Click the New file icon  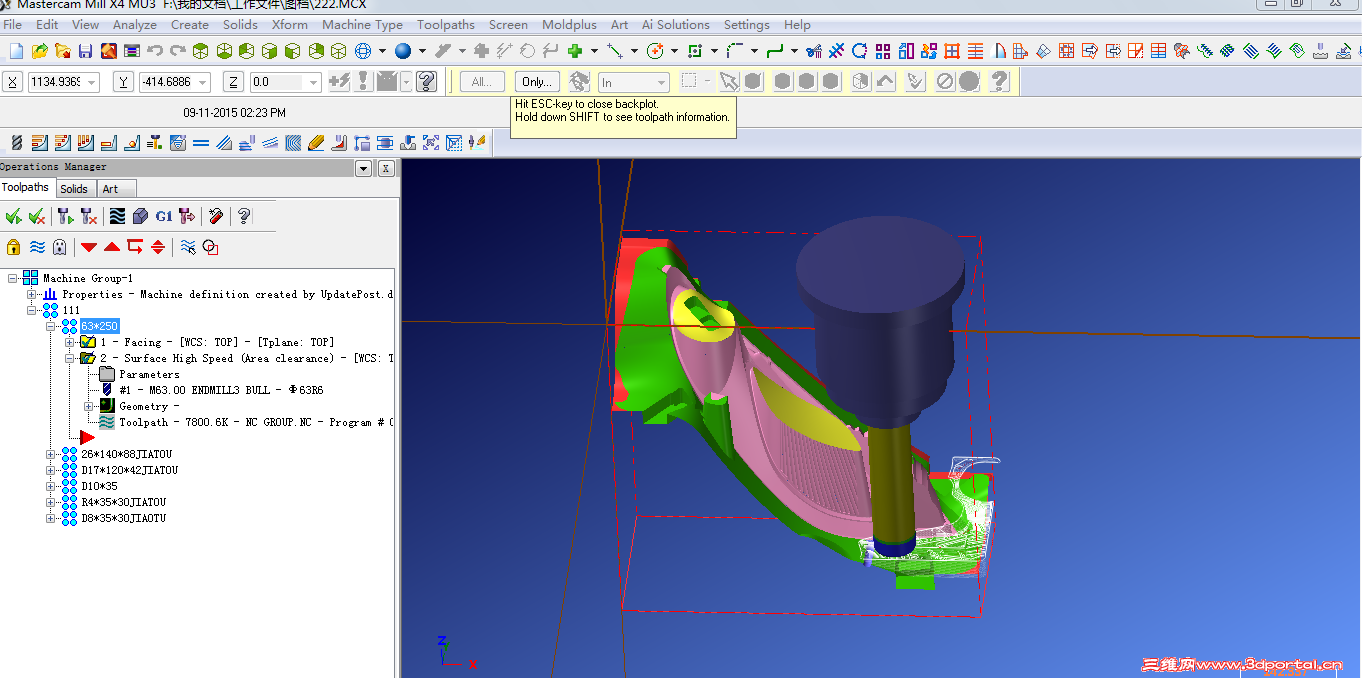click(x=16, y=50)
